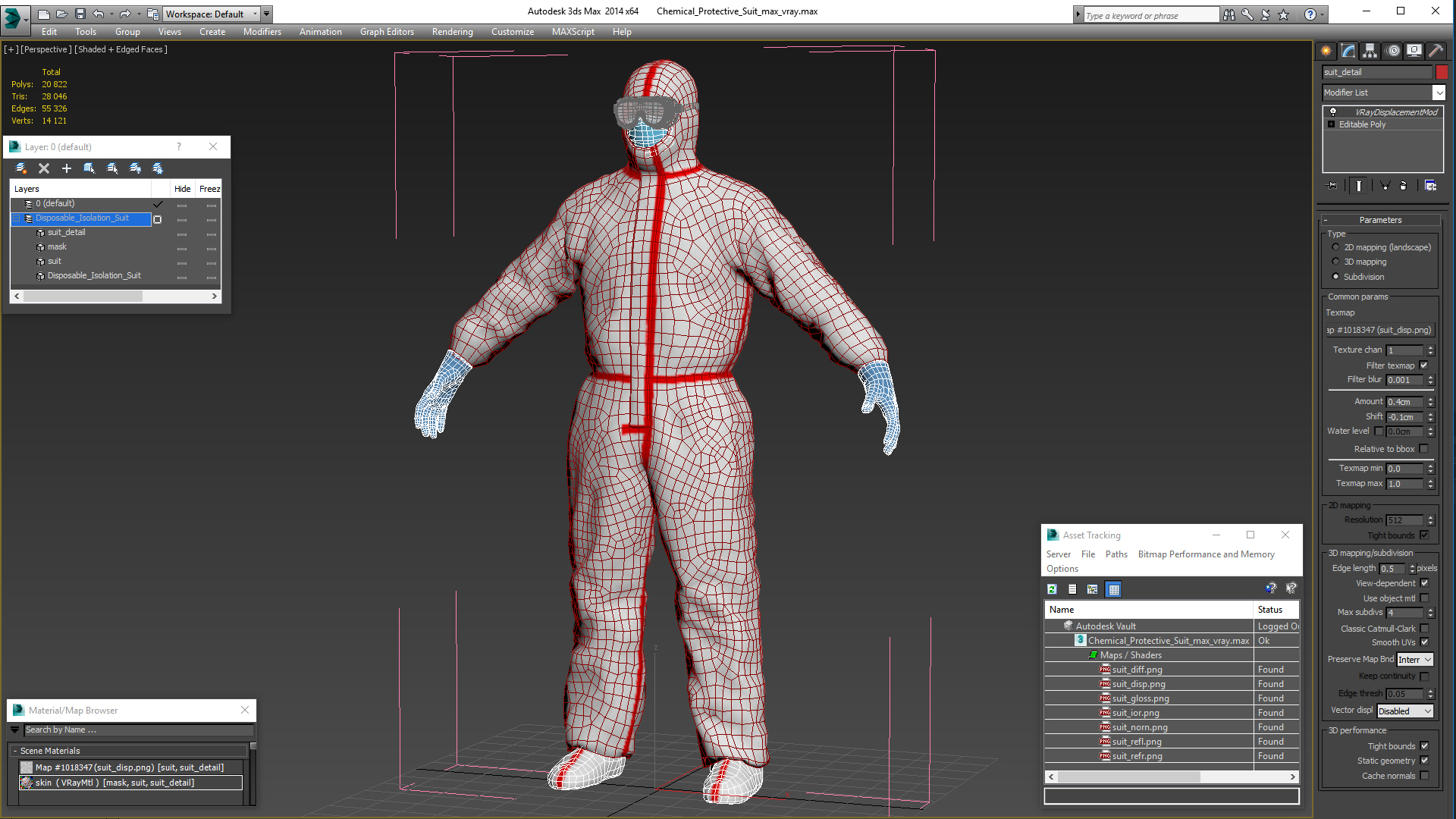Image resolution: width=1456 pixels, height=819 pixels.
Task: Toggle Filter texmap checkbox
Action: point(1424,366)
